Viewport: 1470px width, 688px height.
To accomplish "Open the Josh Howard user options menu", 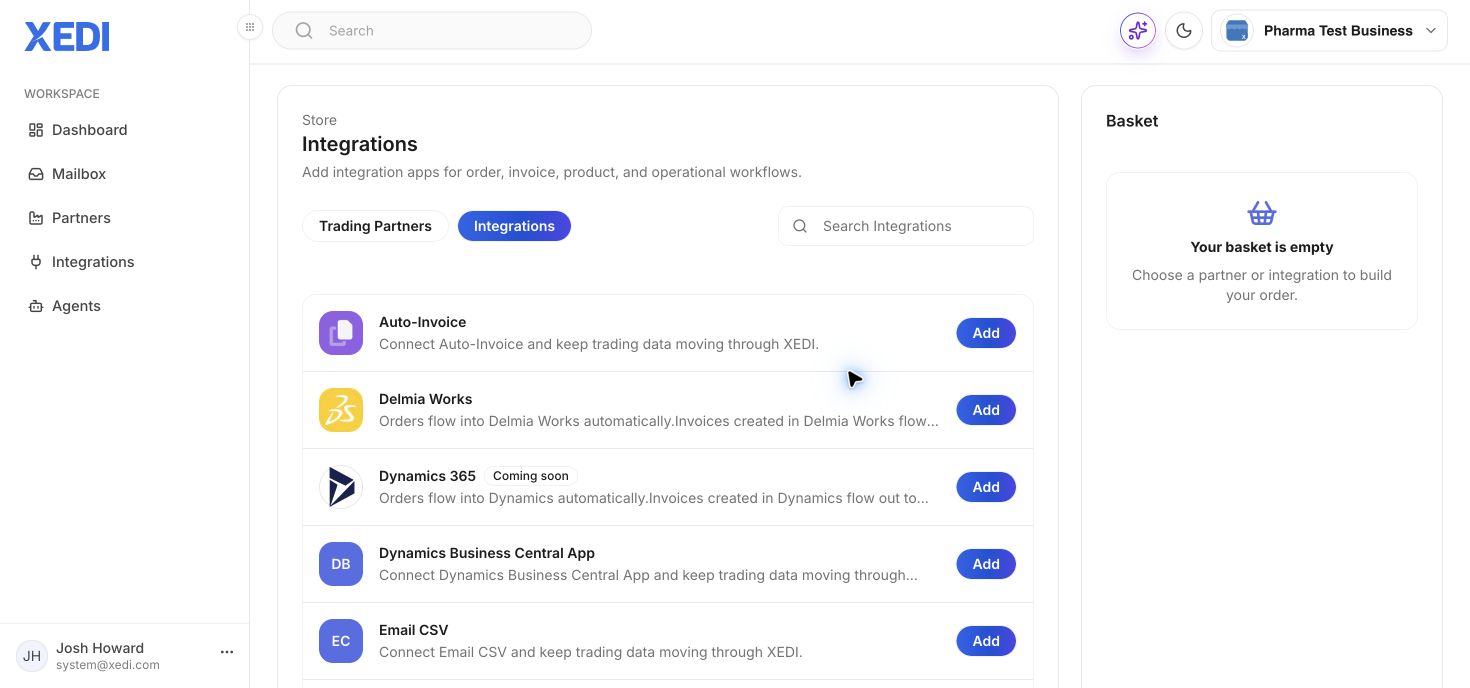I will [227, 652].
